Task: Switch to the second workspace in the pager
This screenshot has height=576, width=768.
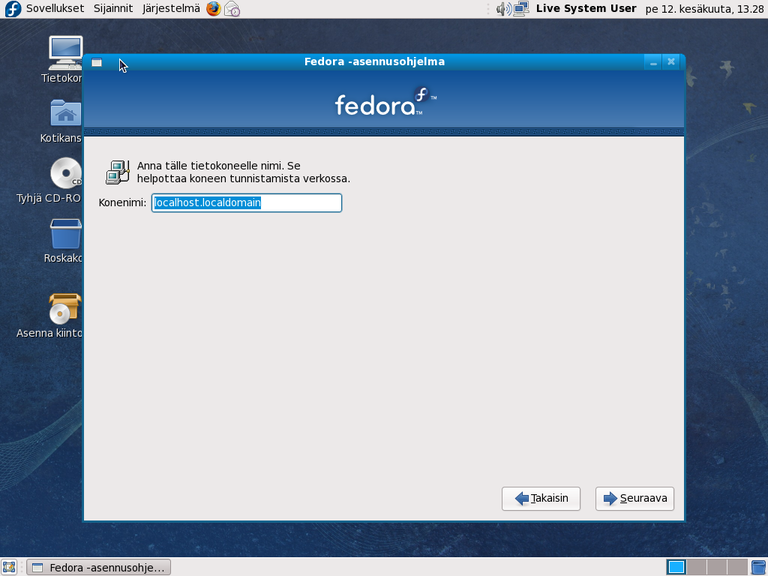Action: click(x=698, y=567)
